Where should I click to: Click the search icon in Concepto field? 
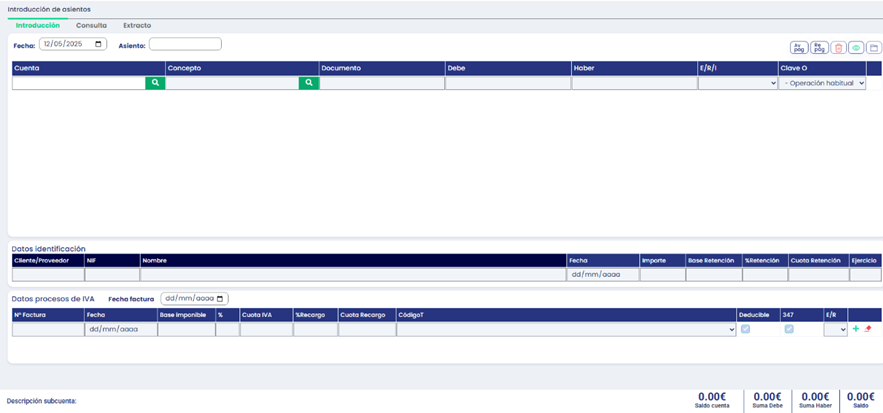308,84
